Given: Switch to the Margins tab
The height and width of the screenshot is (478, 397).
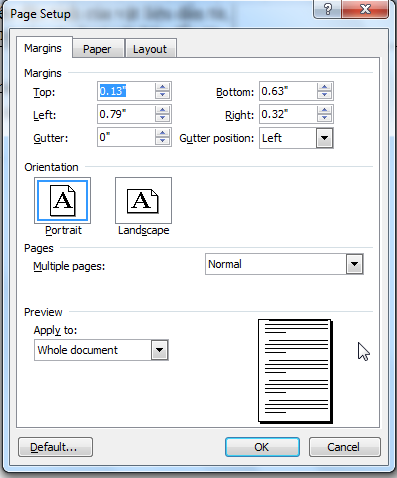Looking at the screenshot, I should click(x=43, y=48).
